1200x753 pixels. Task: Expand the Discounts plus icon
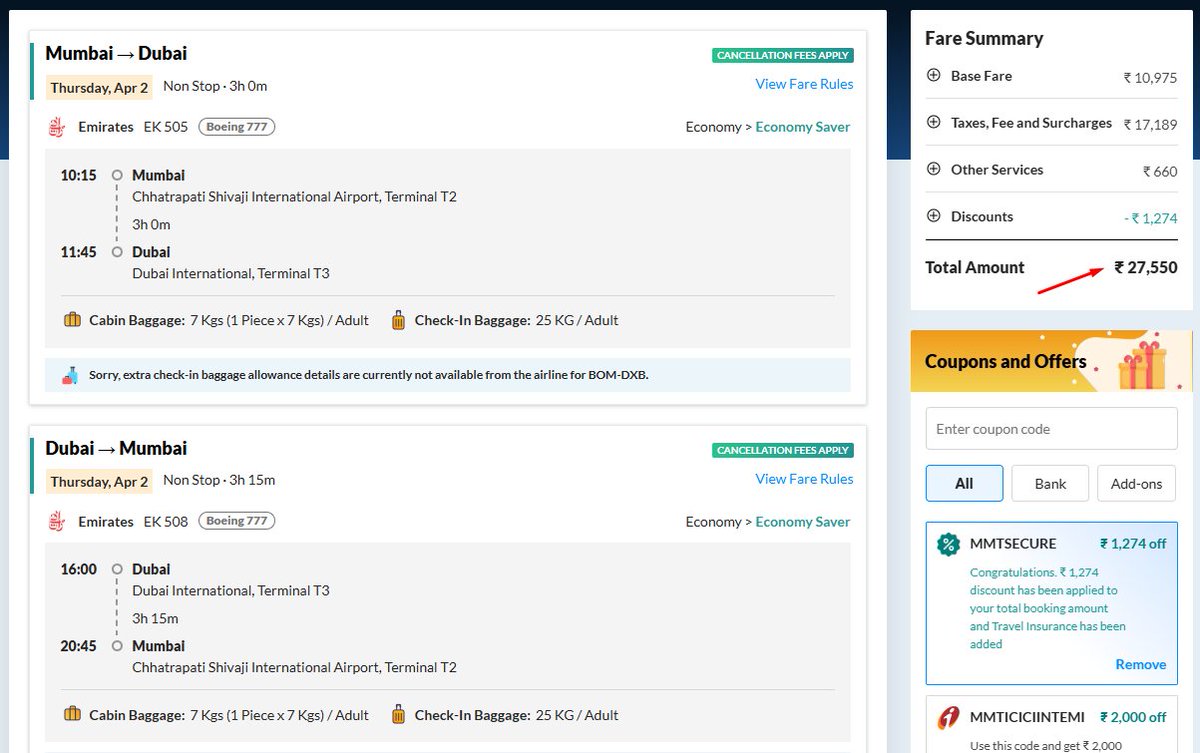tap(934, 216)
